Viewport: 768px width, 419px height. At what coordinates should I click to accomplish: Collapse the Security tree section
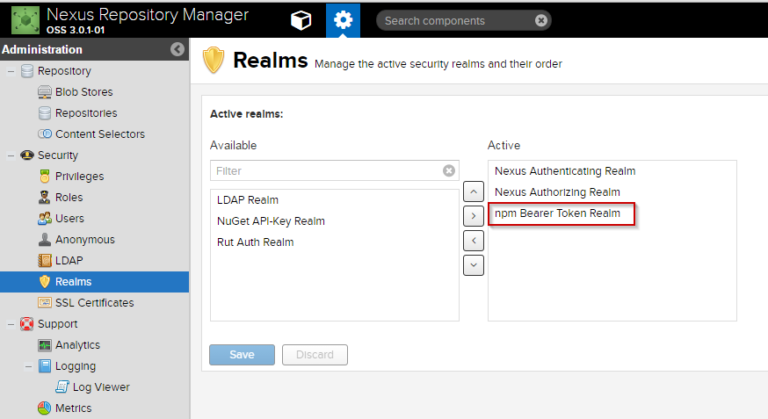coord(11,155)
